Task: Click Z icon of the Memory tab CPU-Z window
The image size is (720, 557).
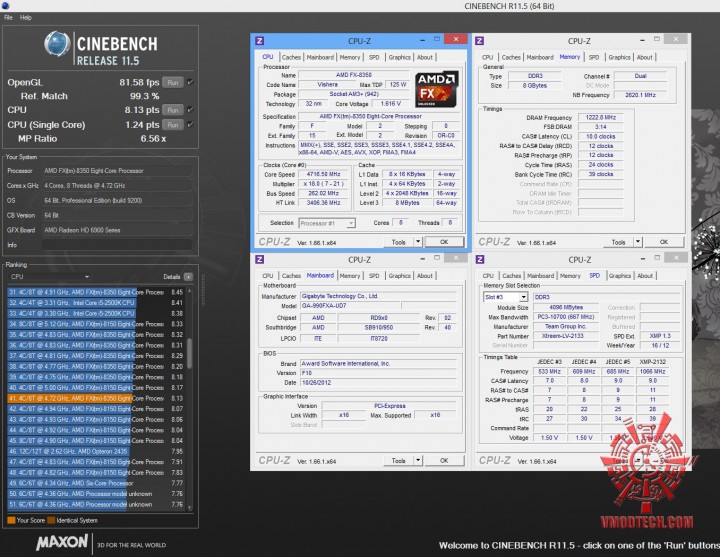Action: [479, 41]
